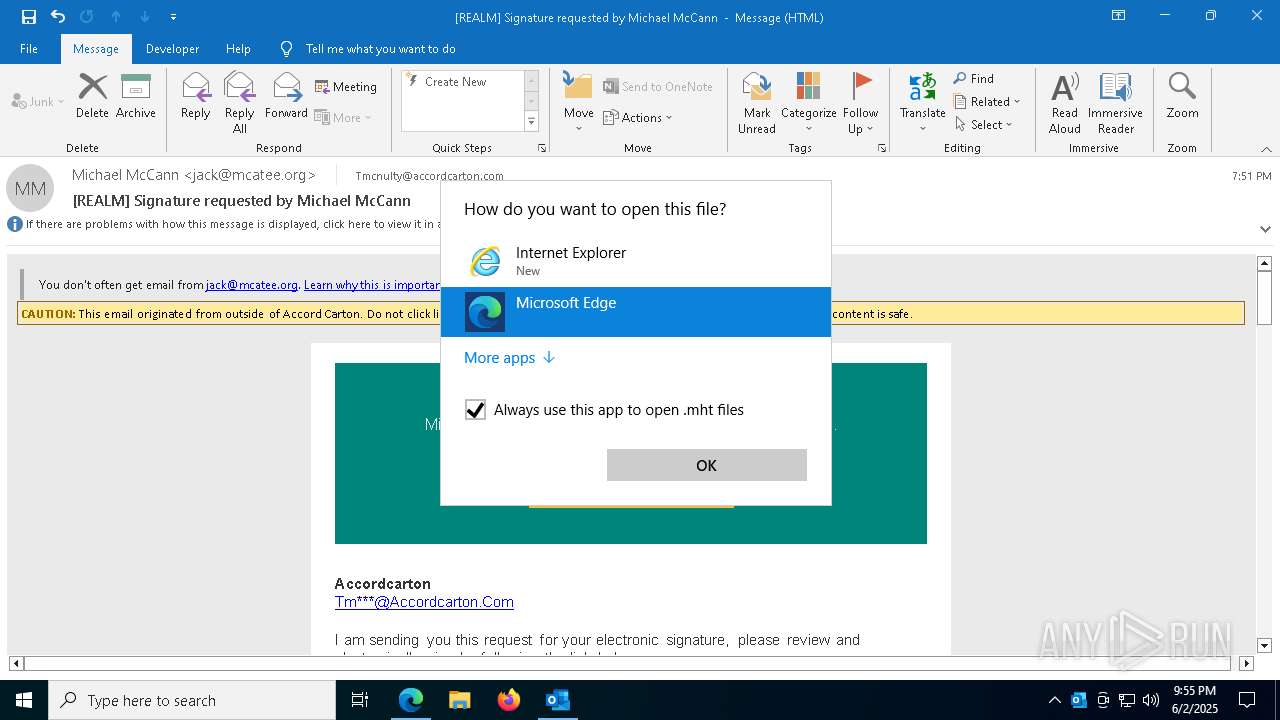1280x720 pixels.
Task: Click in the Windows search box
Action: [192, 700]
